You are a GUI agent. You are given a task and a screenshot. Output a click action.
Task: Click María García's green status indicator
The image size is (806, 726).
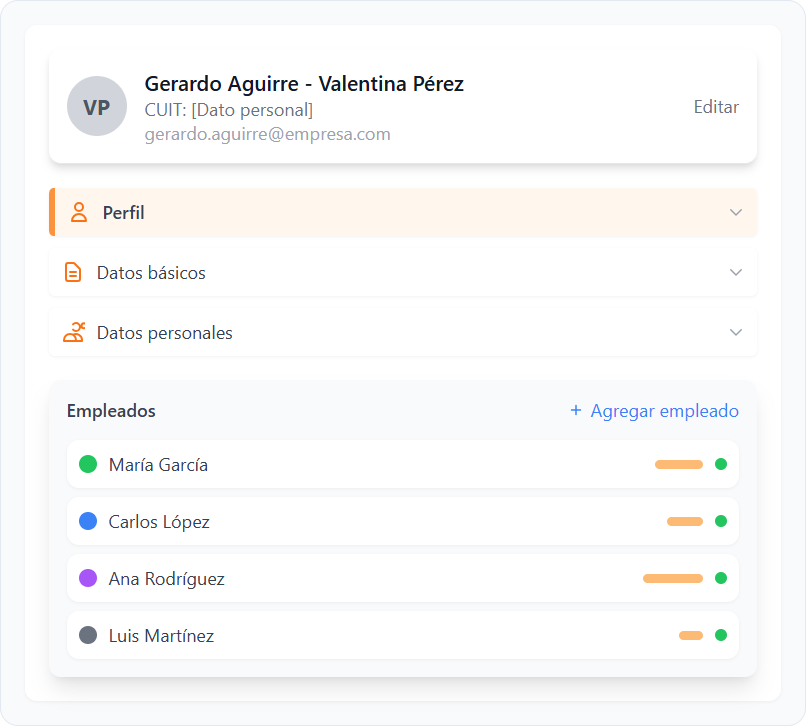[721, 464]
